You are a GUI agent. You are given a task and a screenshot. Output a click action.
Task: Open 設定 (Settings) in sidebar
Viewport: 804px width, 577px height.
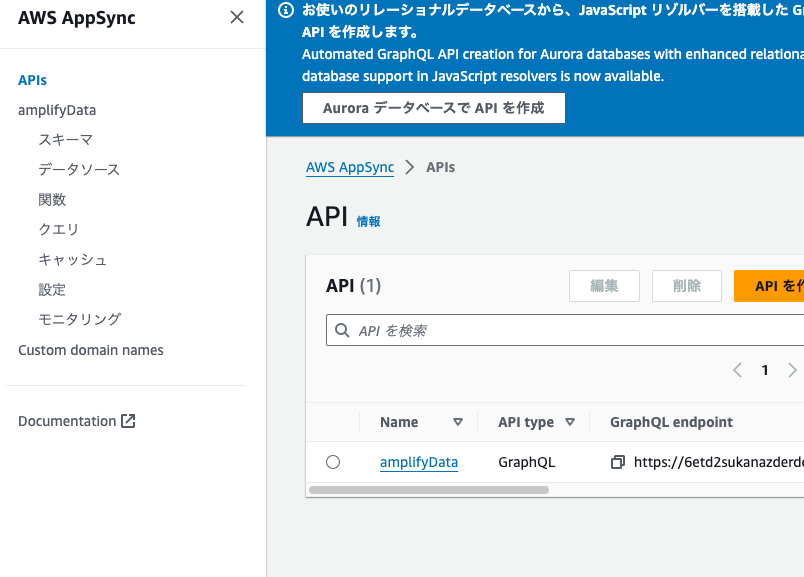point(52,290)
